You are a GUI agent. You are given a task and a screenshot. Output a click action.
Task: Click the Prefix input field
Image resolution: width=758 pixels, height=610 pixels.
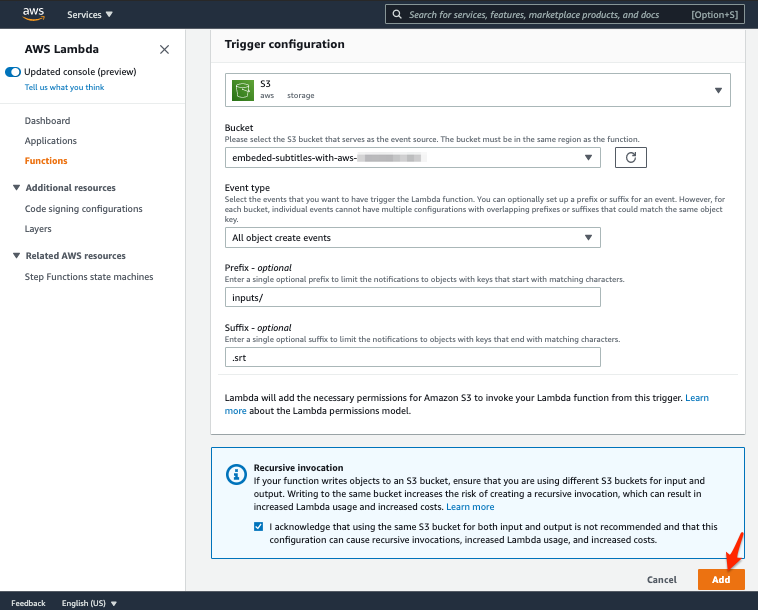pyautogui.click(x=412, y=297)
